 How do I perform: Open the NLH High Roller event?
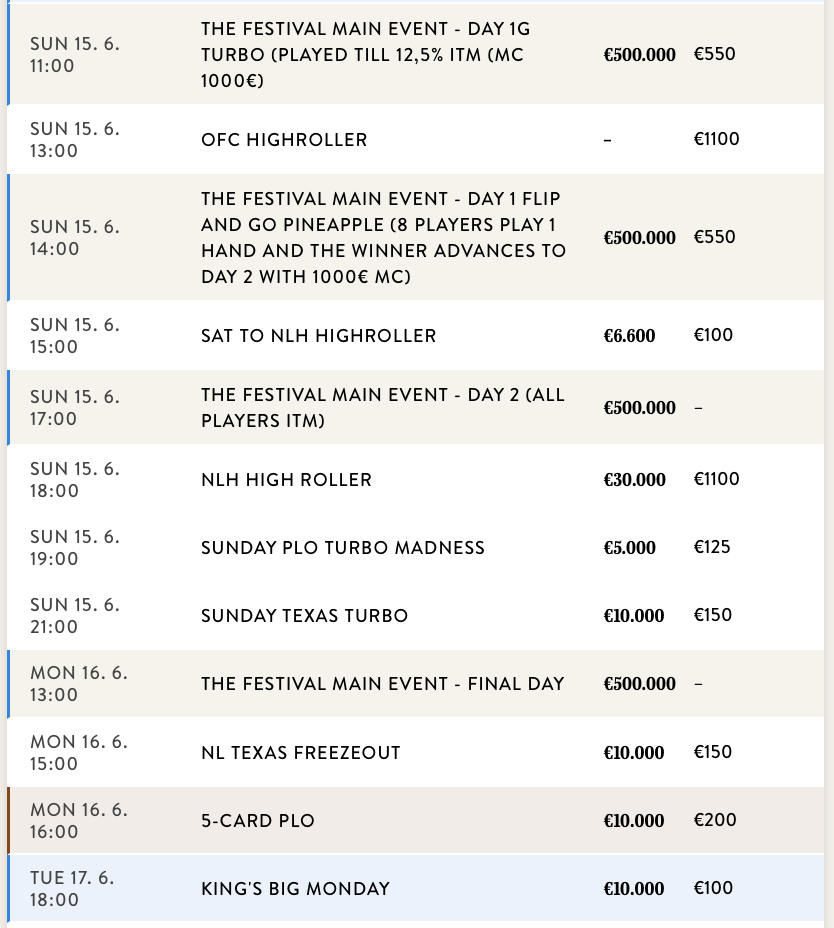tap(286, 480)
